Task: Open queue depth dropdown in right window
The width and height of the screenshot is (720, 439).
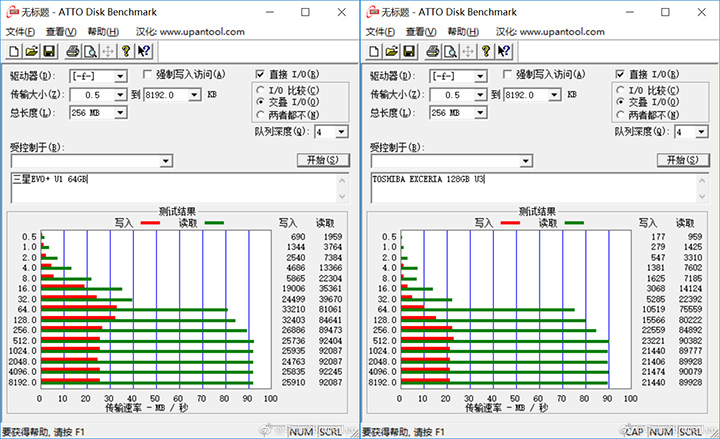Action: tap(701, 132)
